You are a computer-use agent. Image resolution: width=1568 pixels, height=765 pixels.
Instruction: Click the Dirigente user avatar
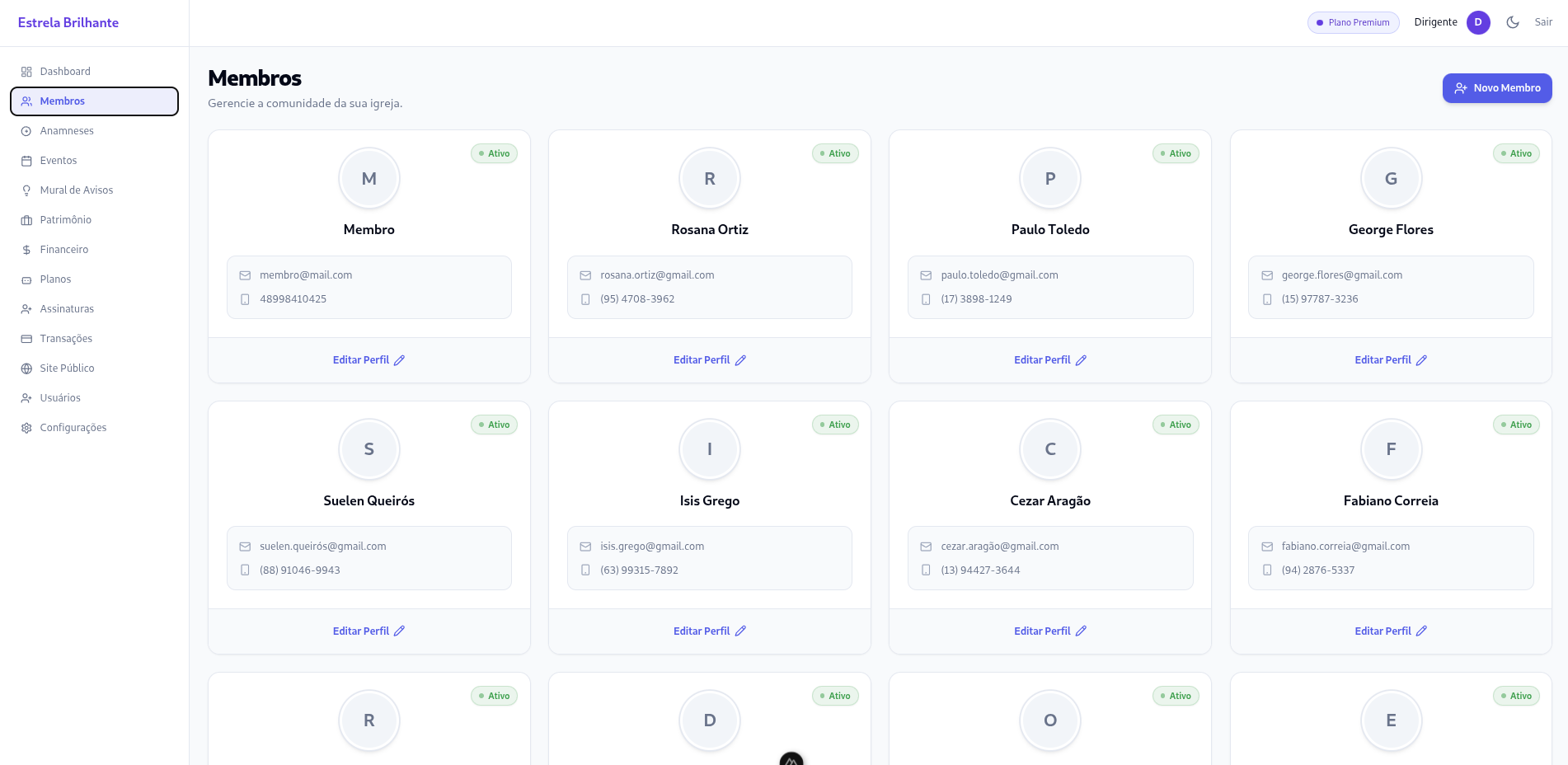[1478, 22]
